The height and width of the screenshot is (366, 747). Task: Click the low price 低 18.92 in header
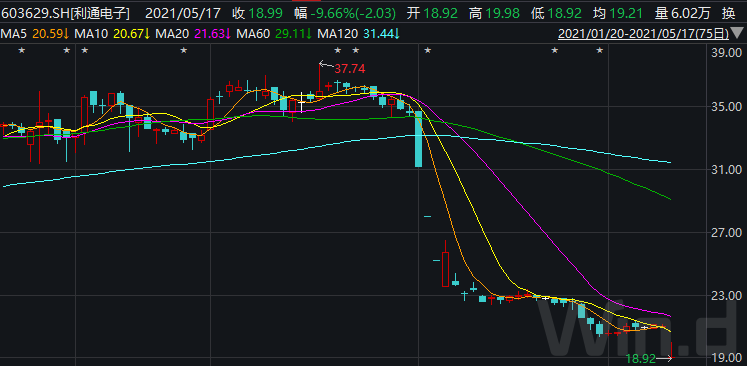(x=556, y=14)
